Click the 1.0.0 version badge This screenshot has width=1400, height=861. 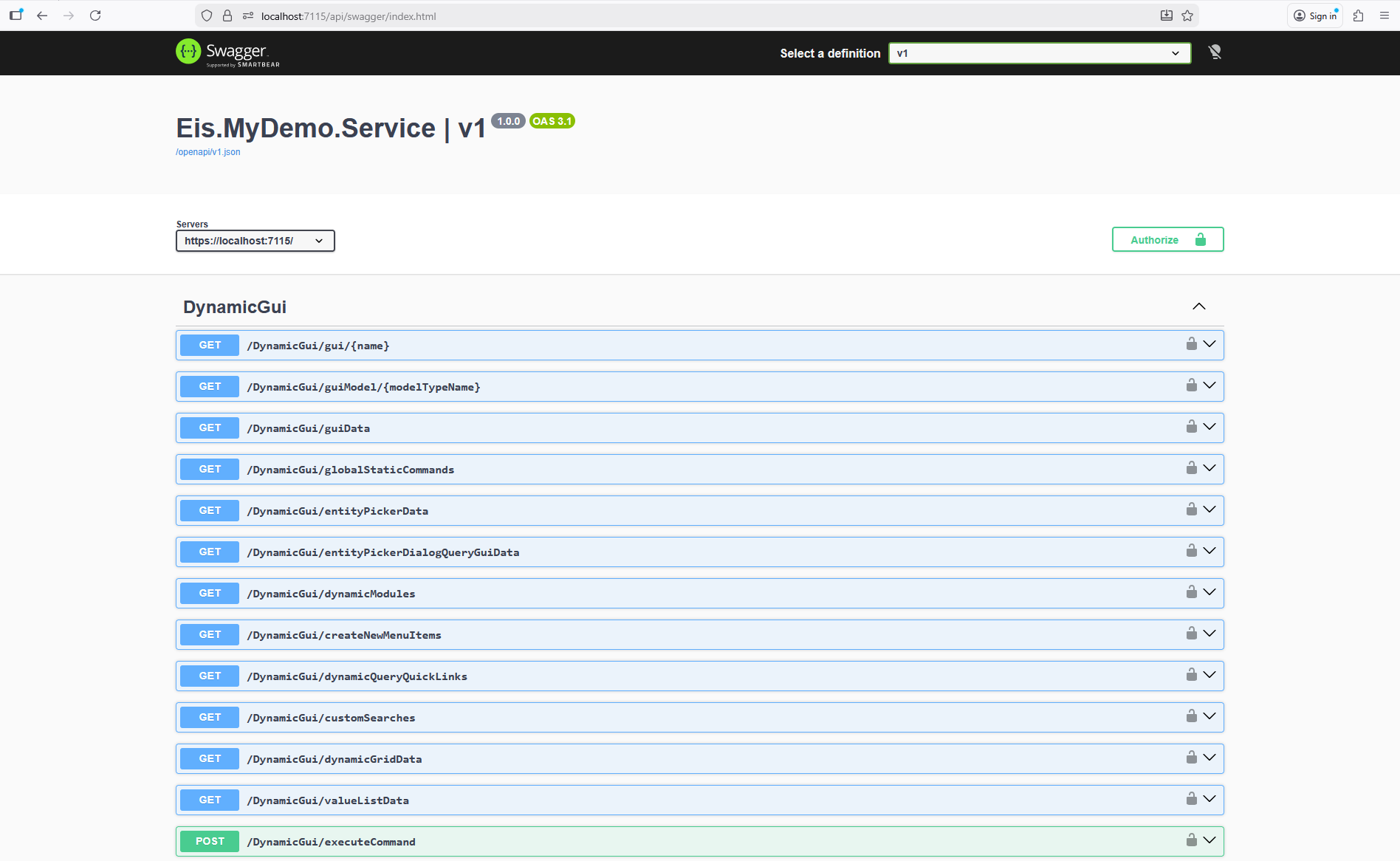click(508, 121)
